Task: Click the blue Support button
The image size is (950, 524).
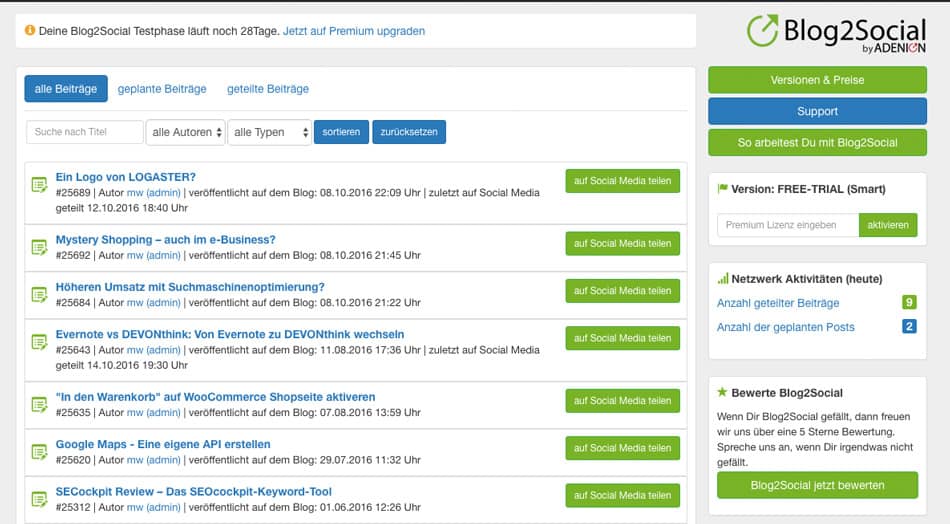Action: click(x=817, y=111)
